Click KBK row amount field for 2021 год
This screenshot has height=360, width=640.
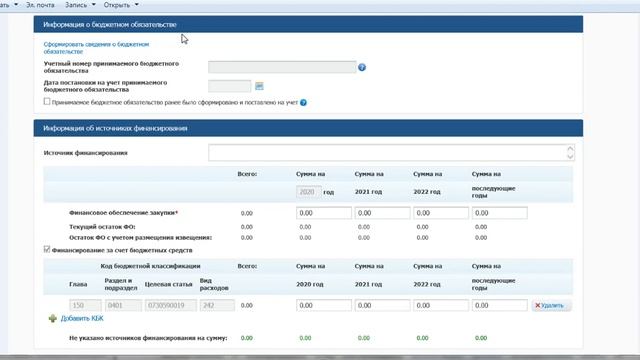point(382,305)
